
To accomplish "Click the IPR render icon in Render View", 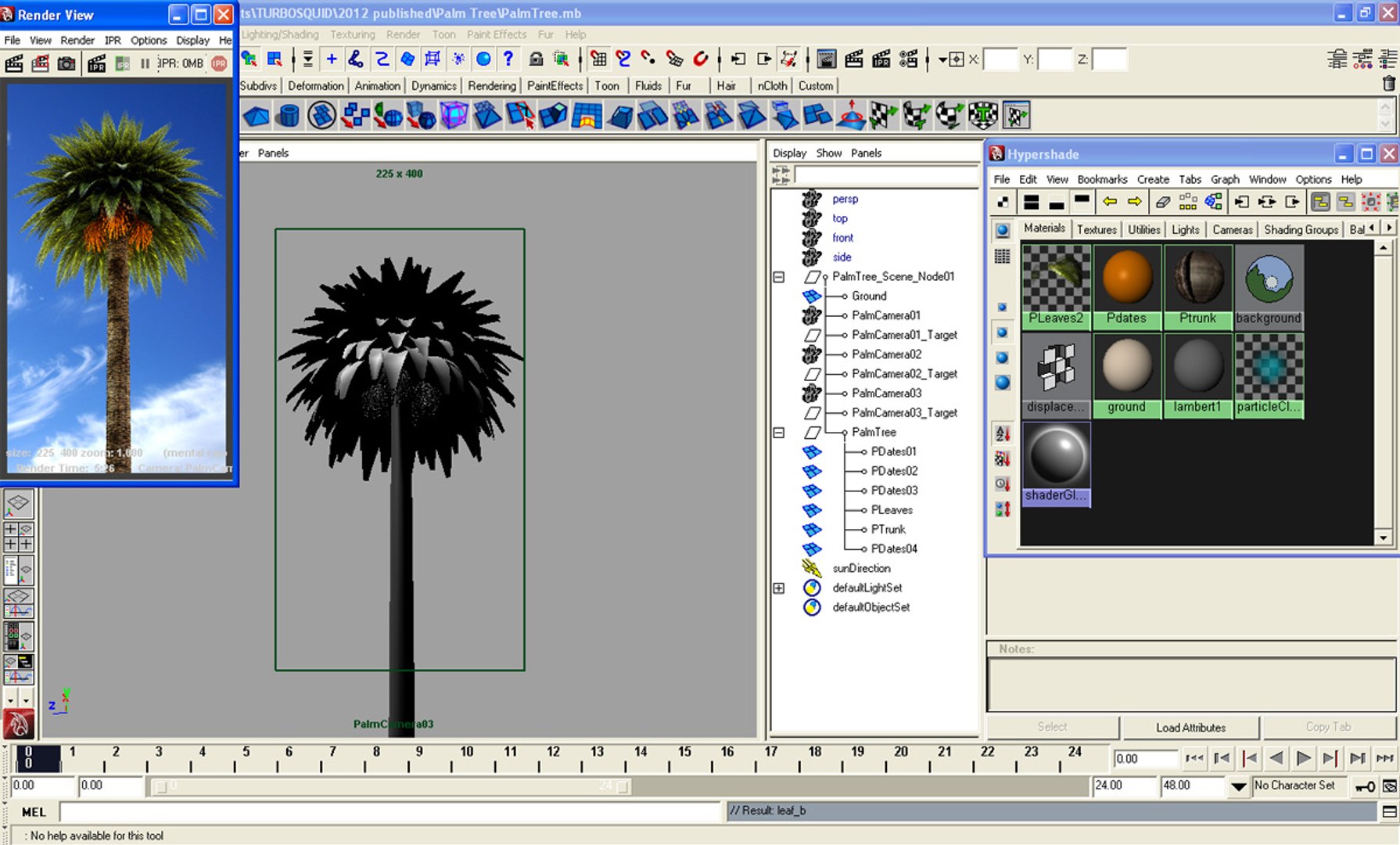I will [x=96, y=63].
